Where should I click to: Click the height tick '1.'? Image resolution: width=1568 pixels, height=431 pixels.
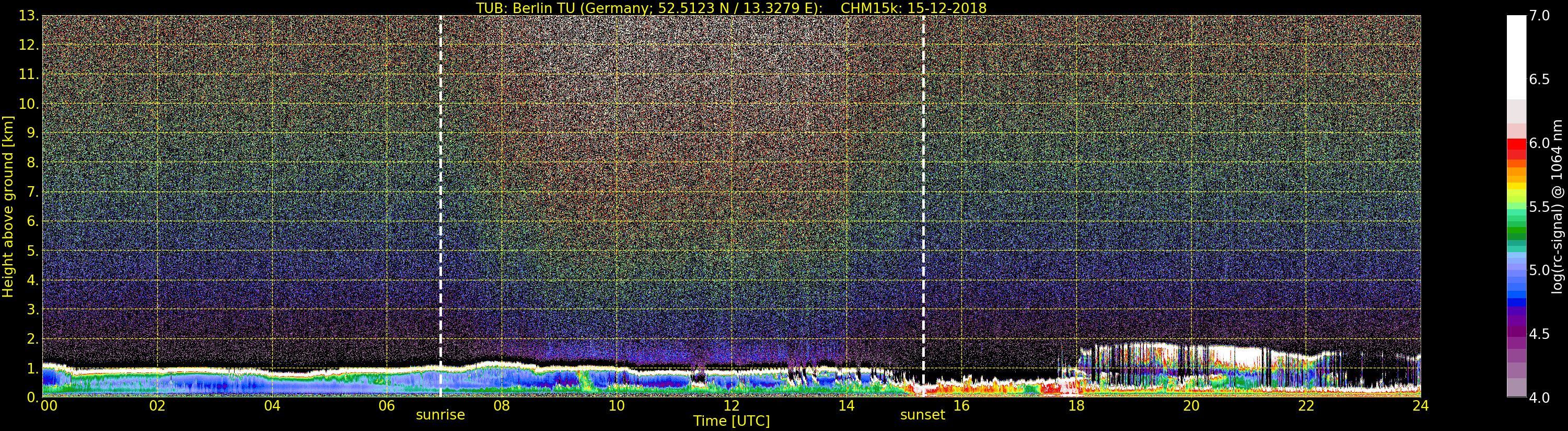(33, 368)
